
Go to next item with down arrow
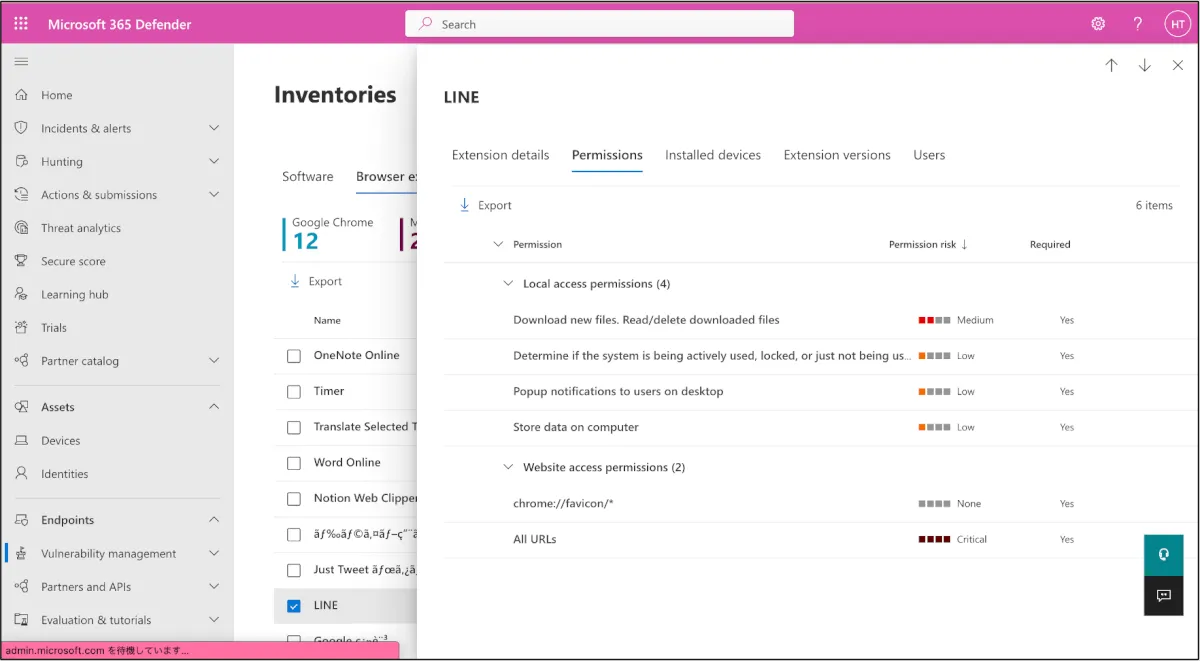point(1144,65)
